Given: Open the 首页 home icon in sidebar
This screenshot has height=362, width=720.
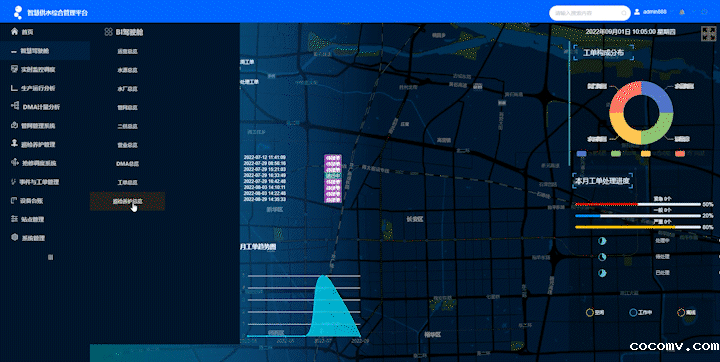Looking at the screenshot, I should coord(14,32).
